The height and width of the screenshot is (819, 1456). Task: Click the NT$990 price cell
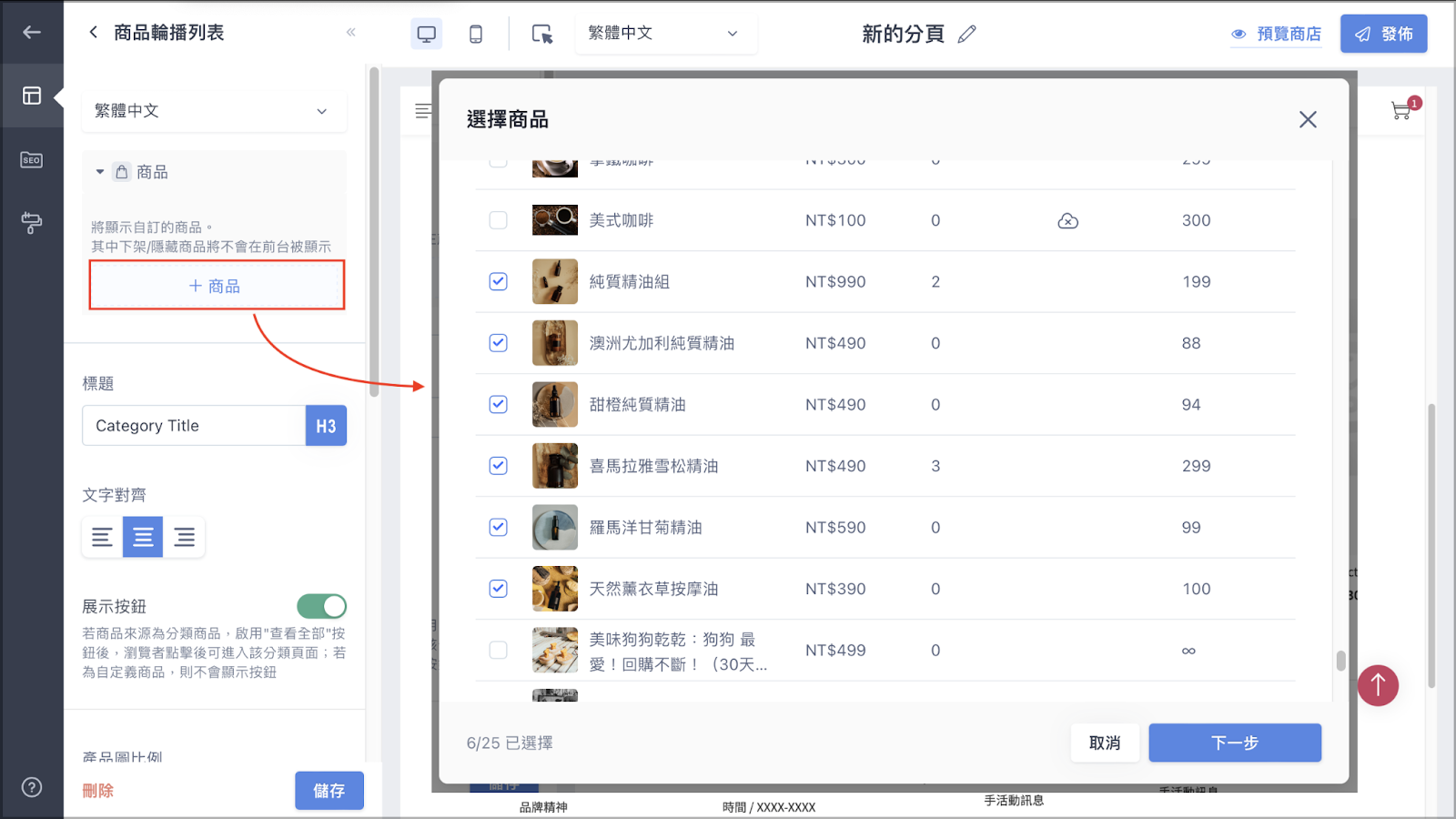pos(835,281)
